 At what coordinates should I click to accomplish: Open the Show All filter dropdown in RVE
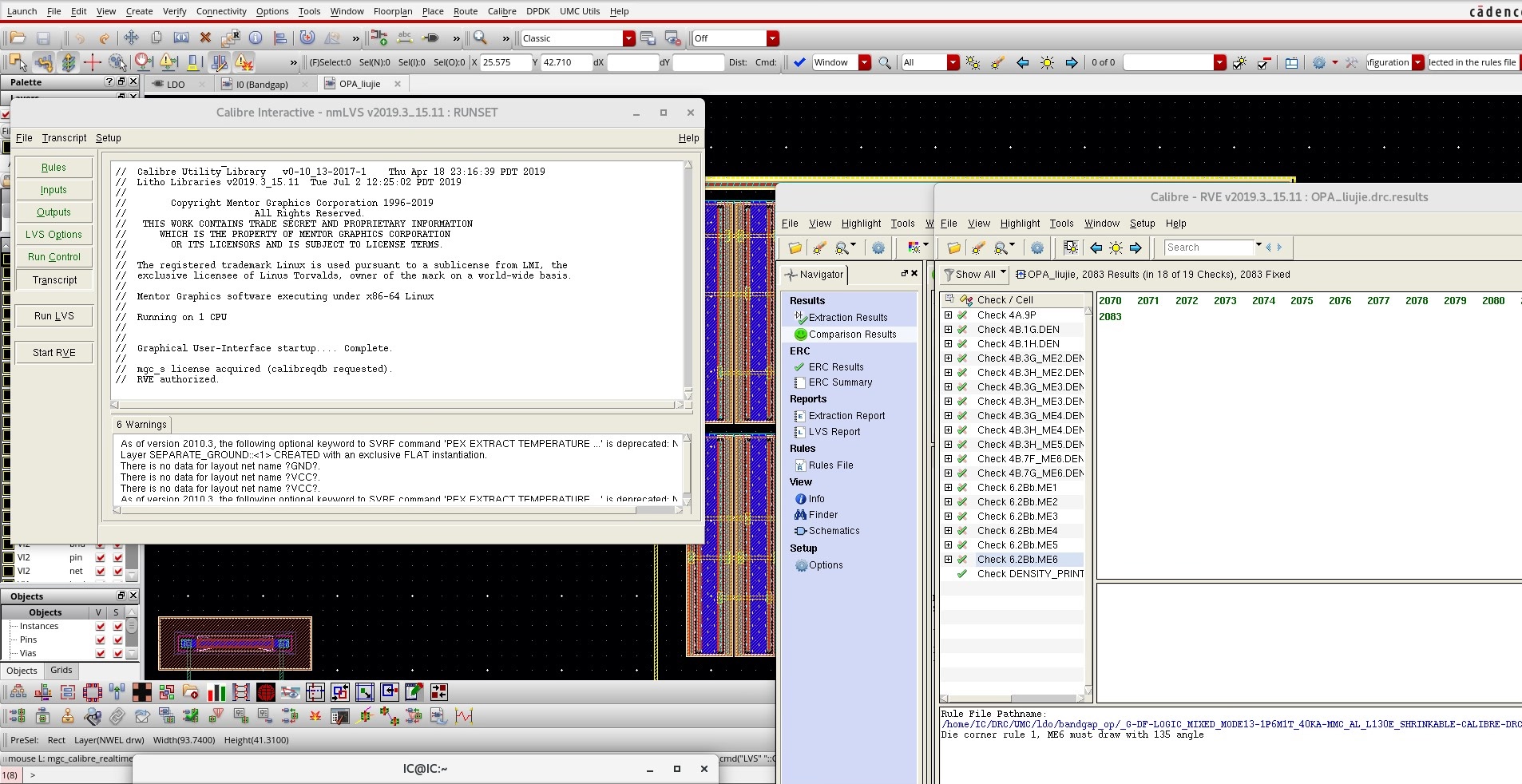pyautogui.click(x=974, y=275)
